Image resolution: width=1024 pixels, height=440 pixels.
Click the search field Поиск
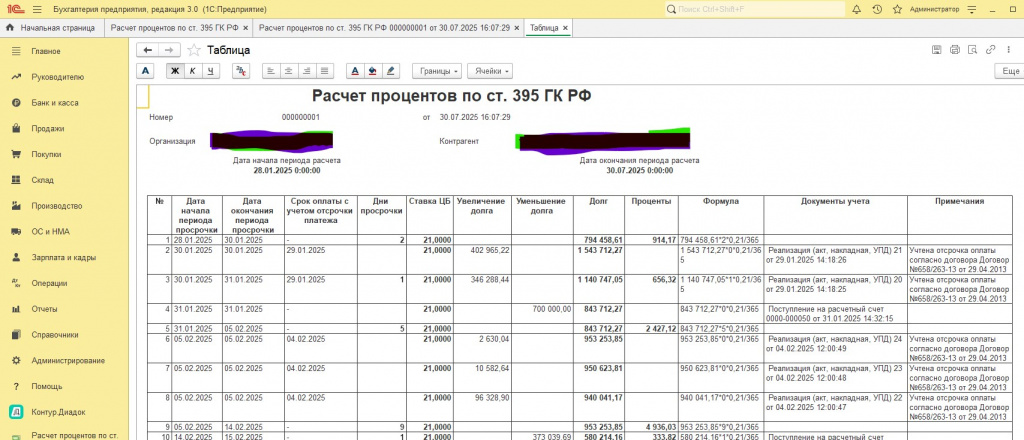[755, 10]
